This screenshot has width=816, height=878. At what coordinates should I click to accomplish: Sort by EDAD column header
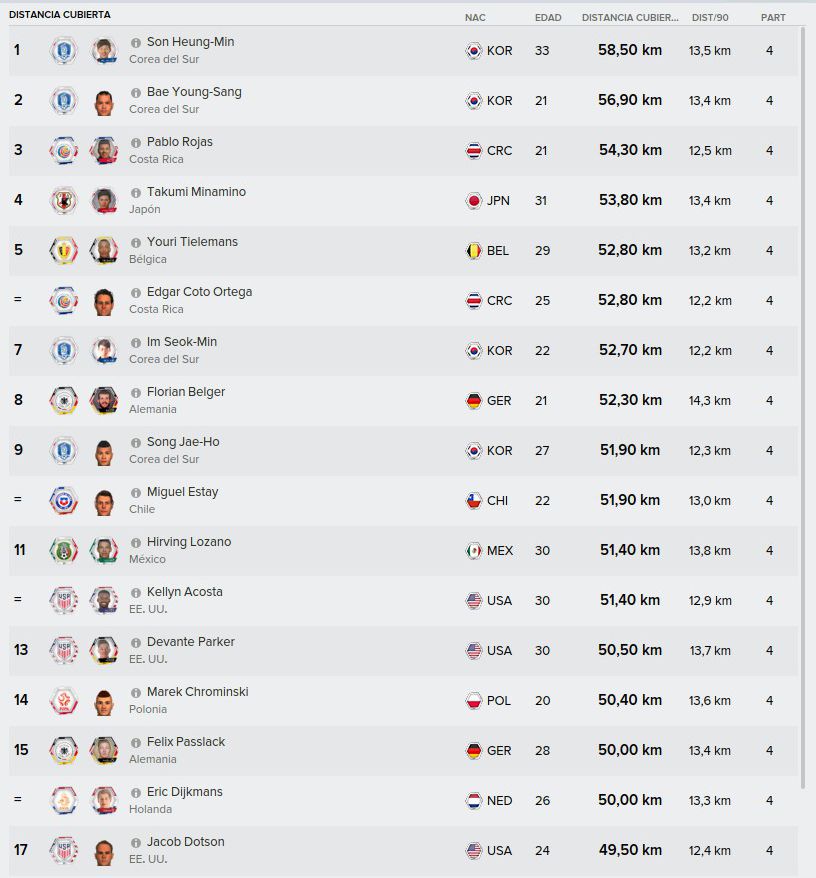click(x=548, y=17)
